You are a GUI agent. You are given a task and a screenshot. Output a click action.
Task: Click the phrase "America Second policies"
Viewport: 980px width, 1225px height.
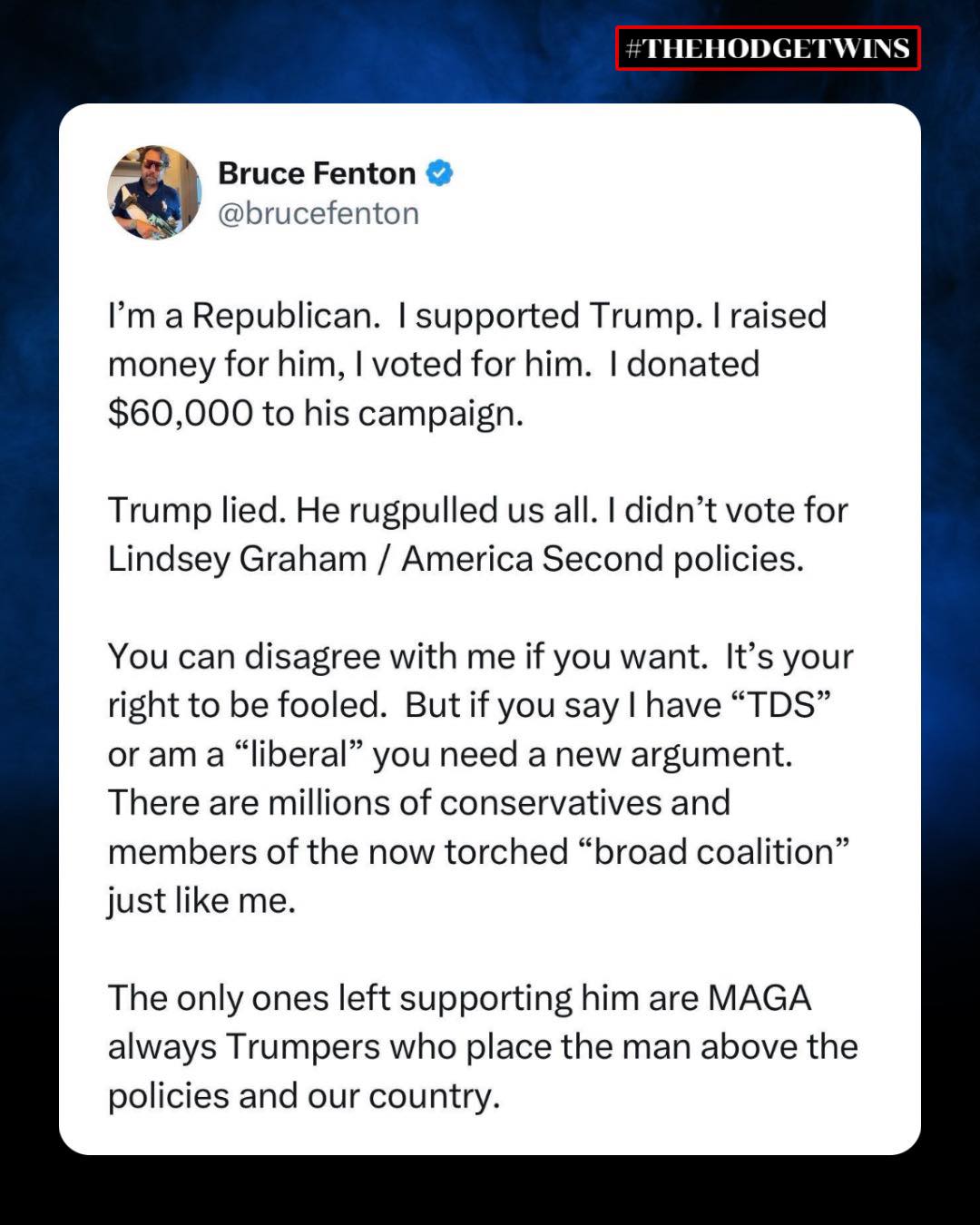tap(602, 559)
